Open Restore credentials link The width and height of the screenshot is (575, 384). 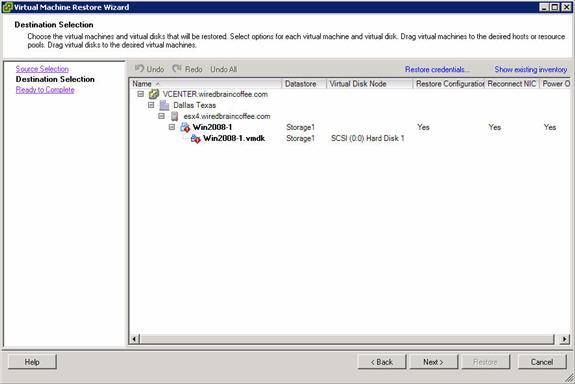pyautogui.click(x=436, y=69)
